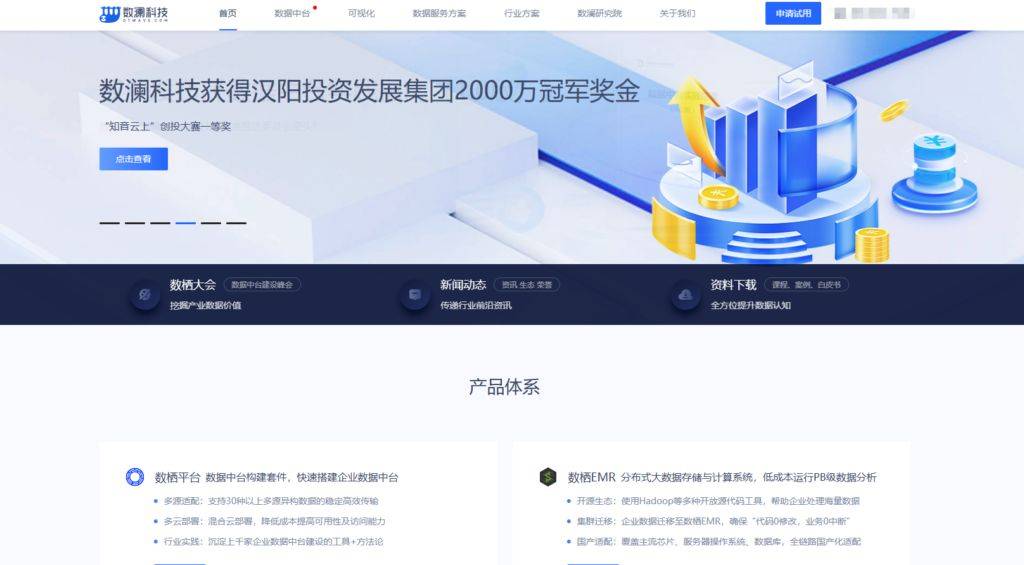Click the 资料下载 cloud icon
Screen dimensions: 1024x565
tap(685, 295)
